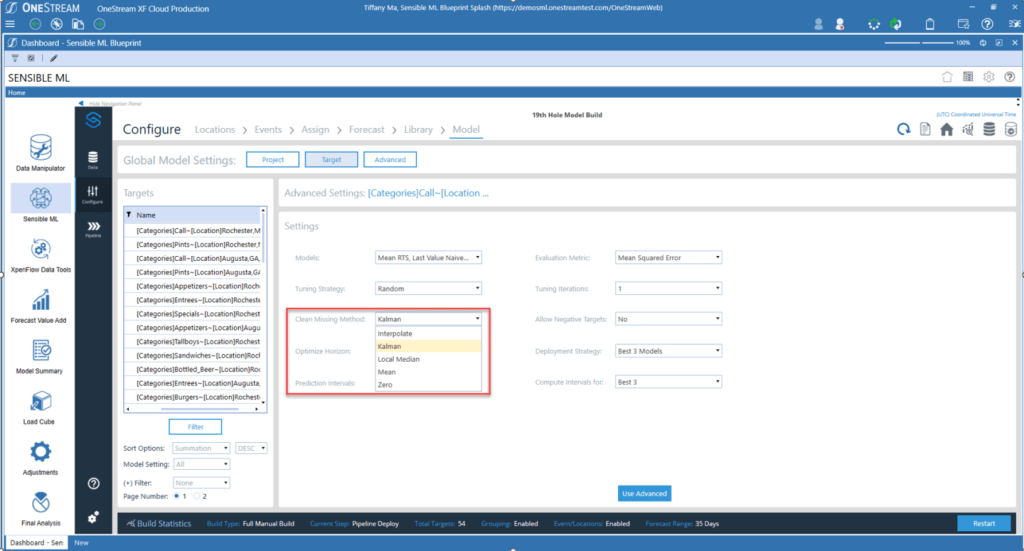Screen dimensions: 1024x551
Task: Open the Deployment Strategy dropdown
Action: [668, 351]
